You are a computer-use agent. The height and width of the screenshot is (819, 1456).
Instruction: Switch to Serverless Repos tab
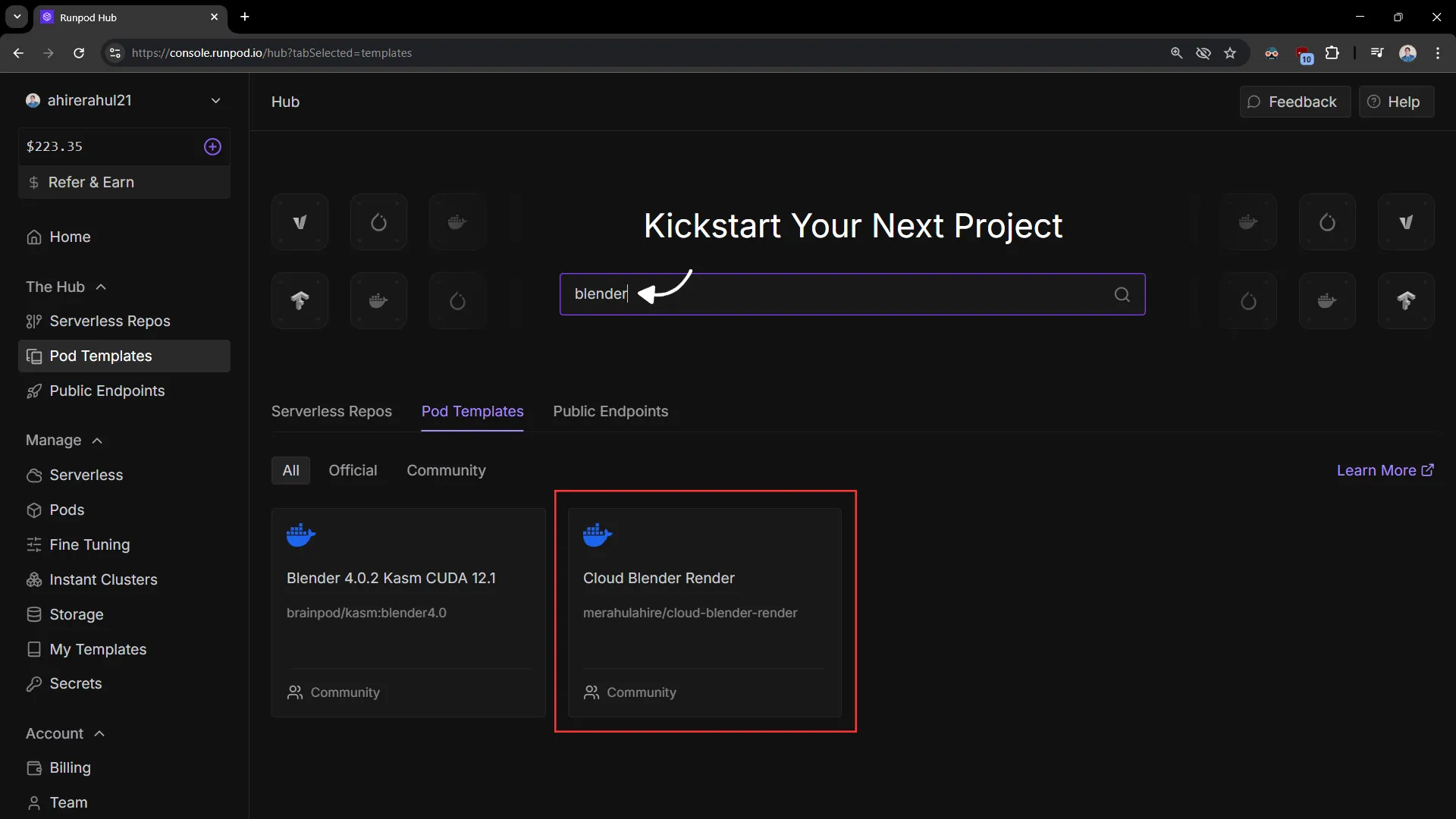point(331,411)
